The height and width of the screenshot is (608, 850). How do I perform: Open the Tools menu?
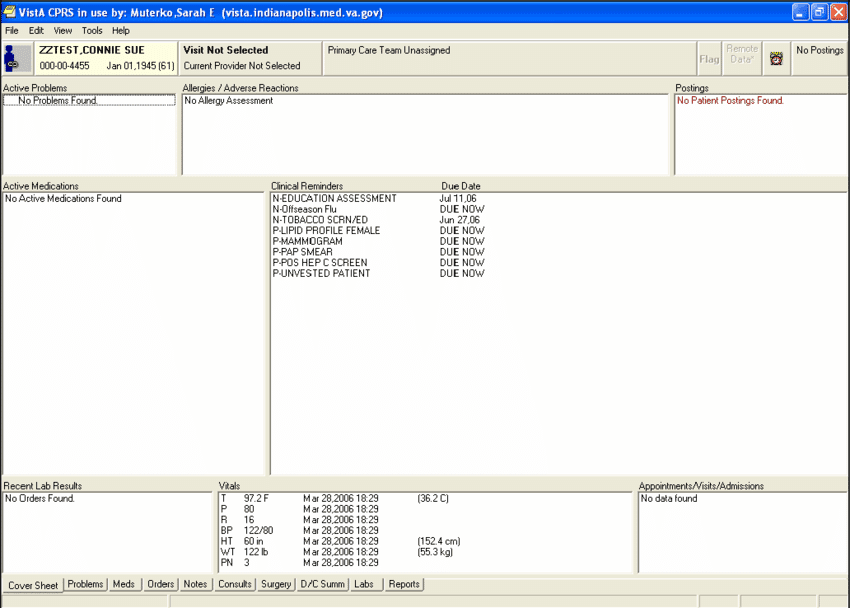click(x=92, y=30)
